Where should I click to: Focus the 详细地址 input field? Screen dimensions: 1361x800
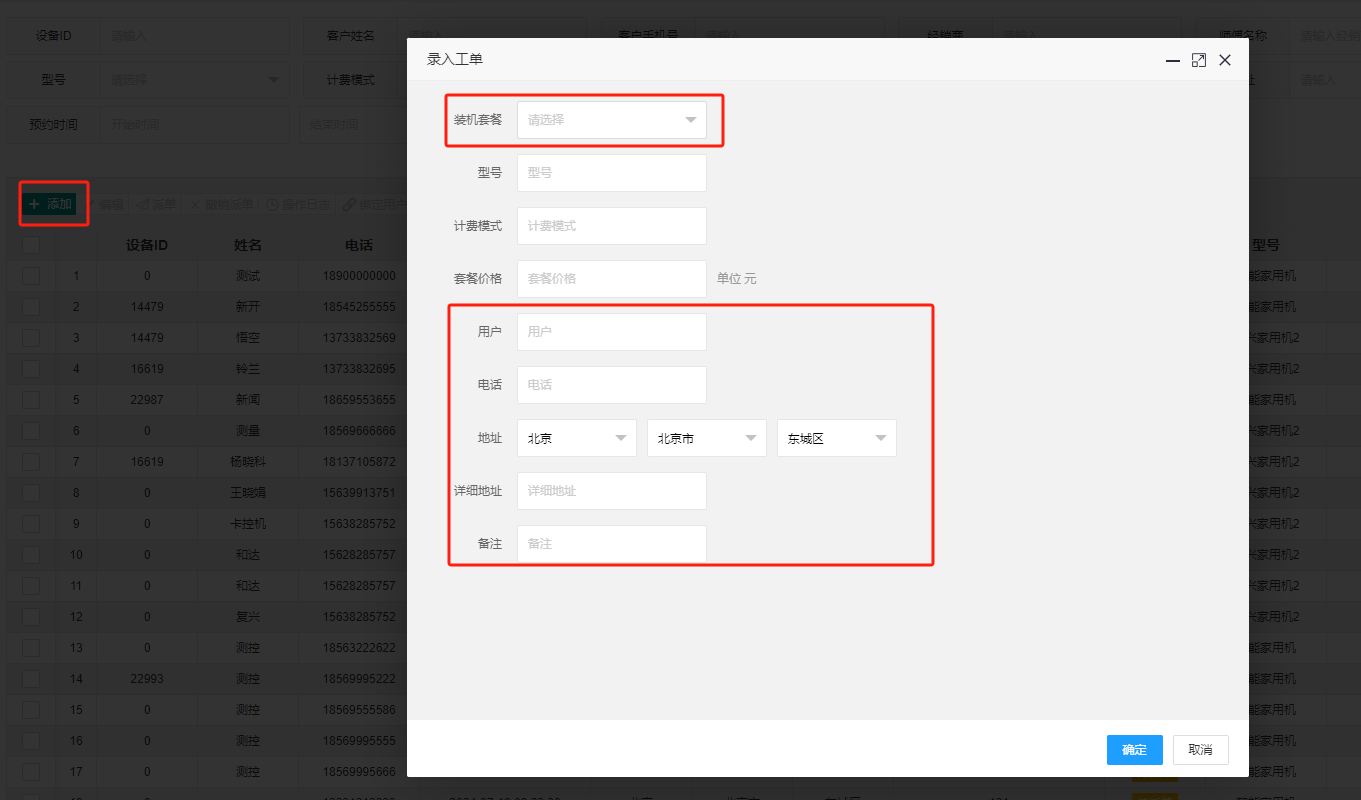coord(612,491)
